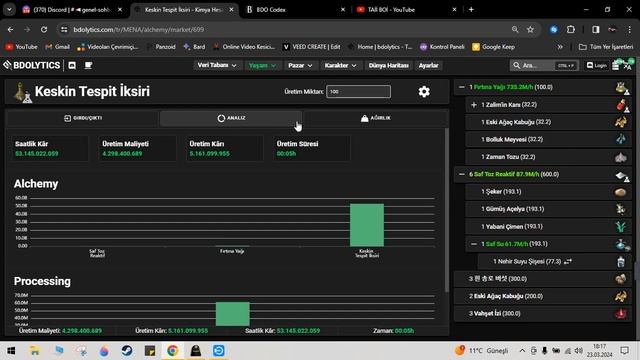Open the Pazar dropdown menu
This screenshot has height=360, width=640.
coord(300,65)
